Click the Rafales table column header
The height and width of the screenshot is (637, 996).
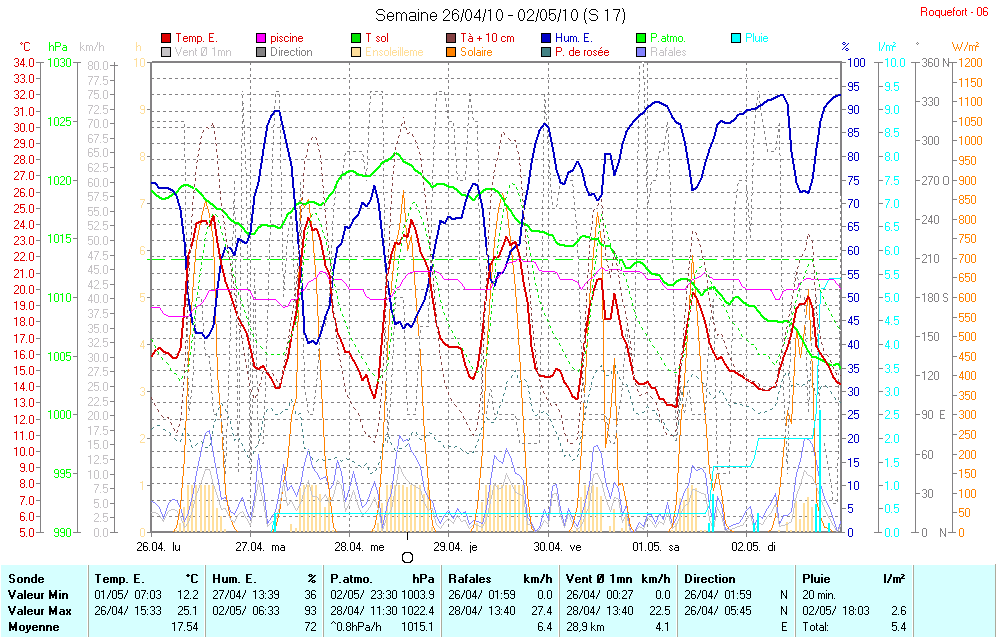(469, 579)
